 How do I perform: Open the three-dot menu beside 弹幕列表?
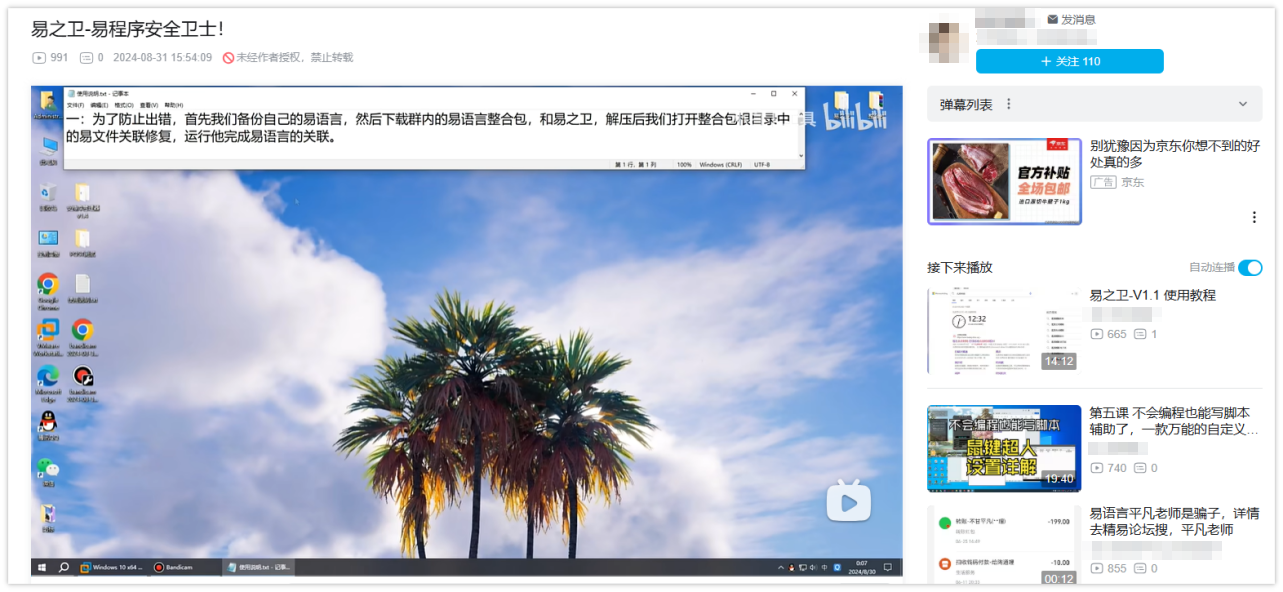click(1008, 104)
